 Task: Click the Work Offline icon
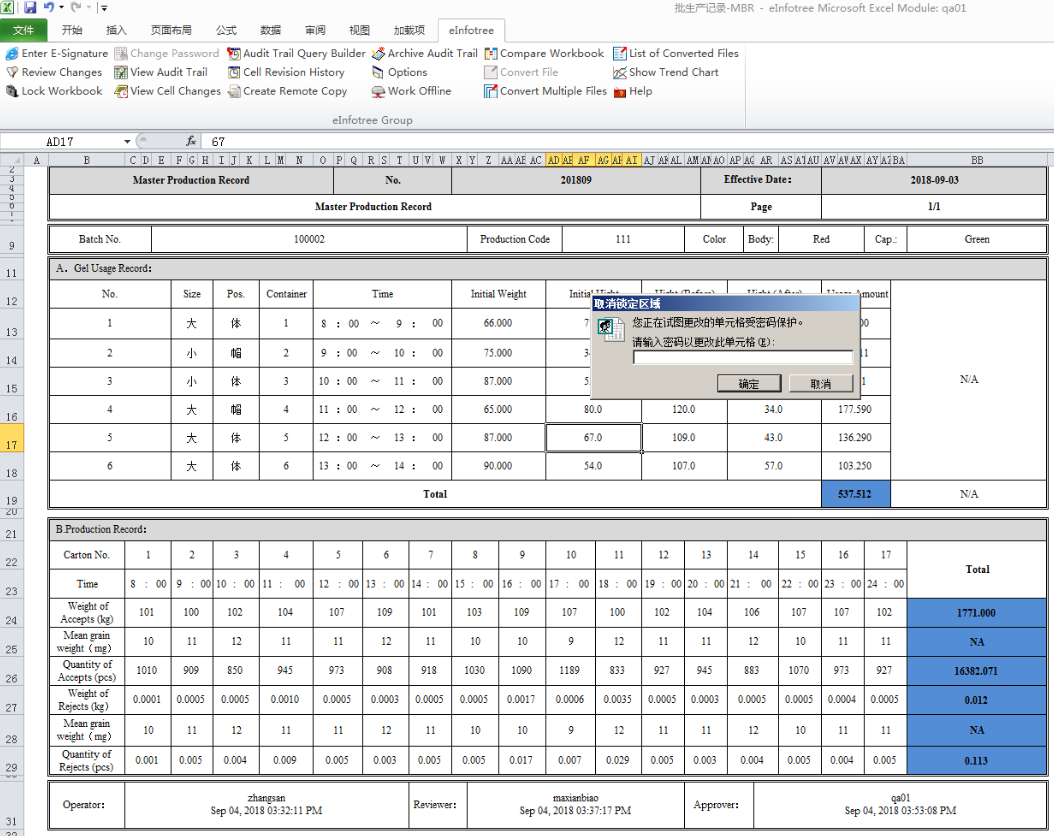point(379,91)
